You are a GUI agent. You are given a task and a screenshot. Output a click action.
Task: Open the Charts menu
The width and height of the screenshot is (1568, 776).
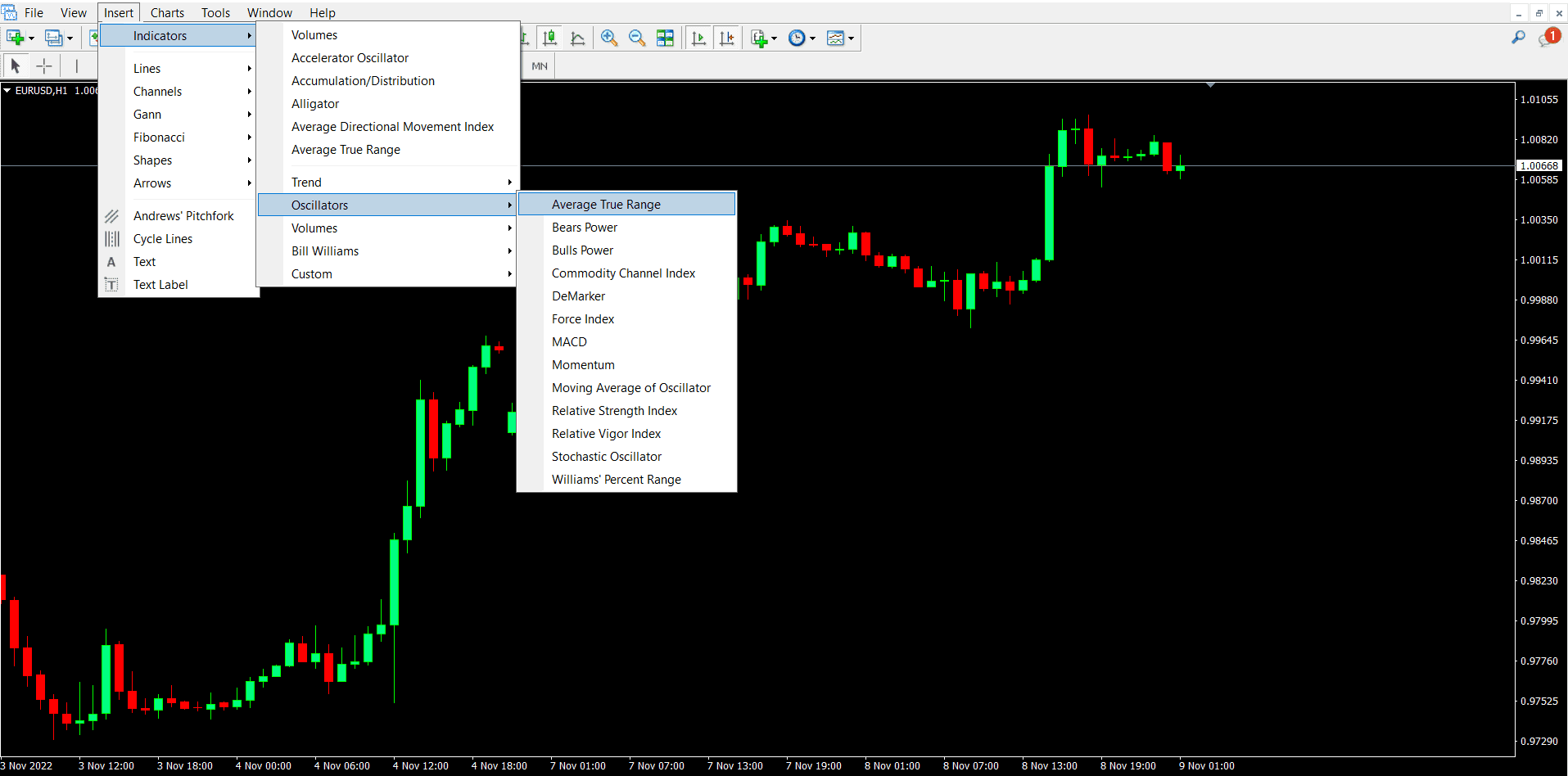tap(167, 12)
